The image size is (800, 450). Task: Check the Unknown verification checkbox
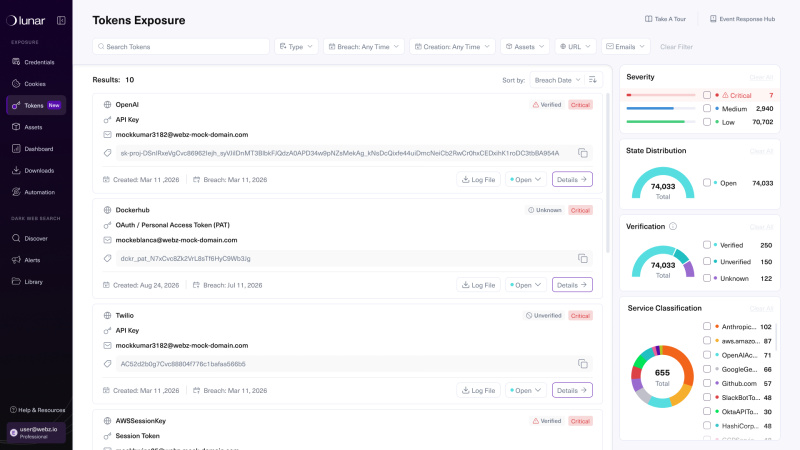pyautogui.click(x=707, y=278)
